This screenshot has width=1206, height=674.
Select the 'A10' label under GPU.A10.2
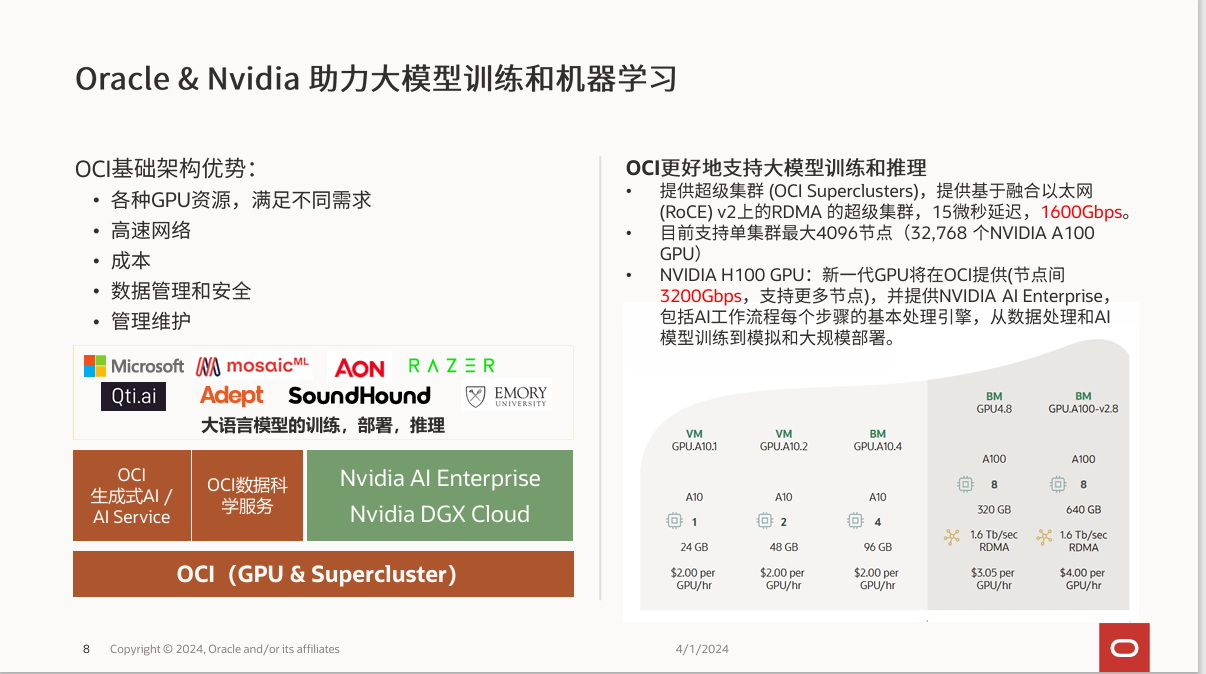(784, 497)
